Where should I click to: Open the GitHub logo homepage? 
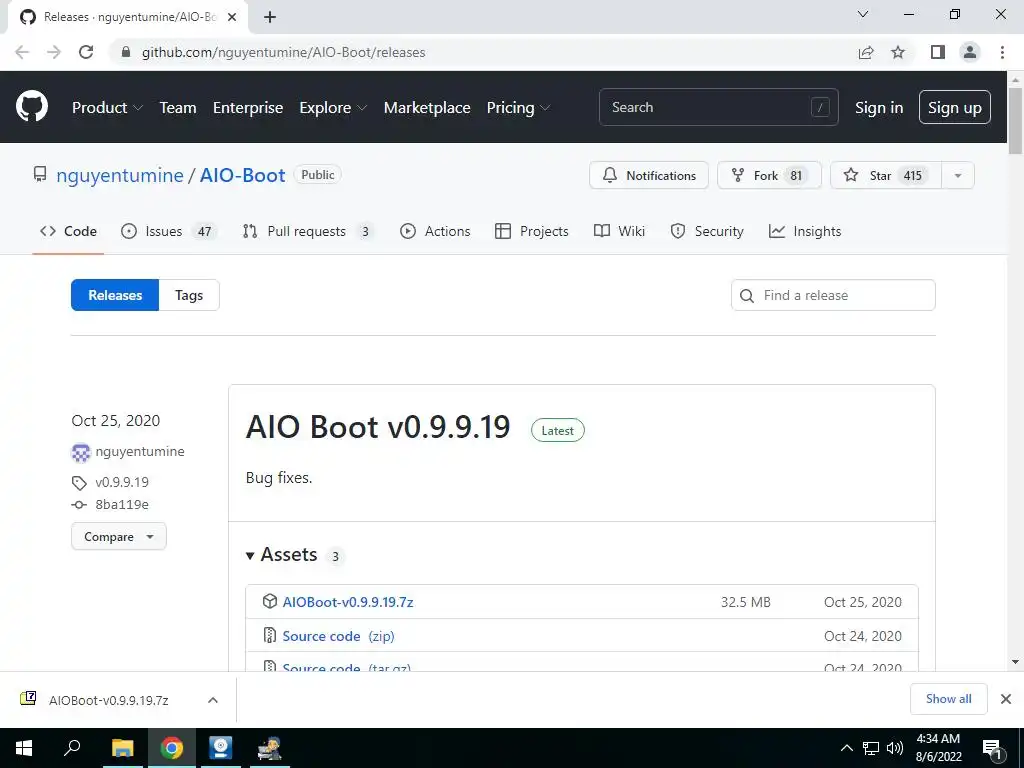tap(32, 107)
